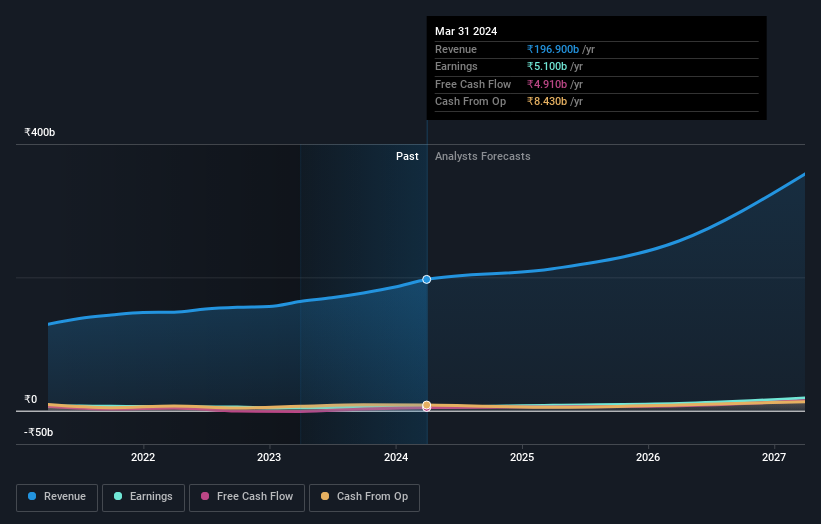Toggle the Revenue legend series
821x524 pixels.
pos(57,497)
